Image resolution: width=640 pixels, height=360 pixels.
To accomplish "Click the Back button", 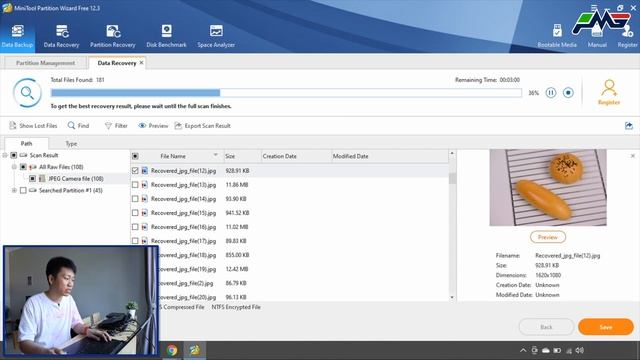I will click(x=546, y=327).
